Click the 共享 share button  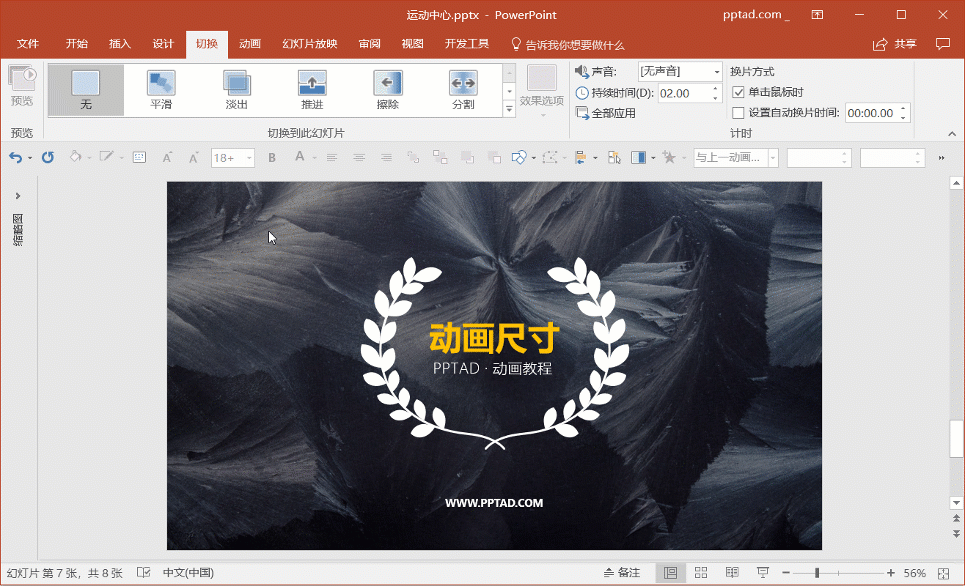tap(895, 44)
